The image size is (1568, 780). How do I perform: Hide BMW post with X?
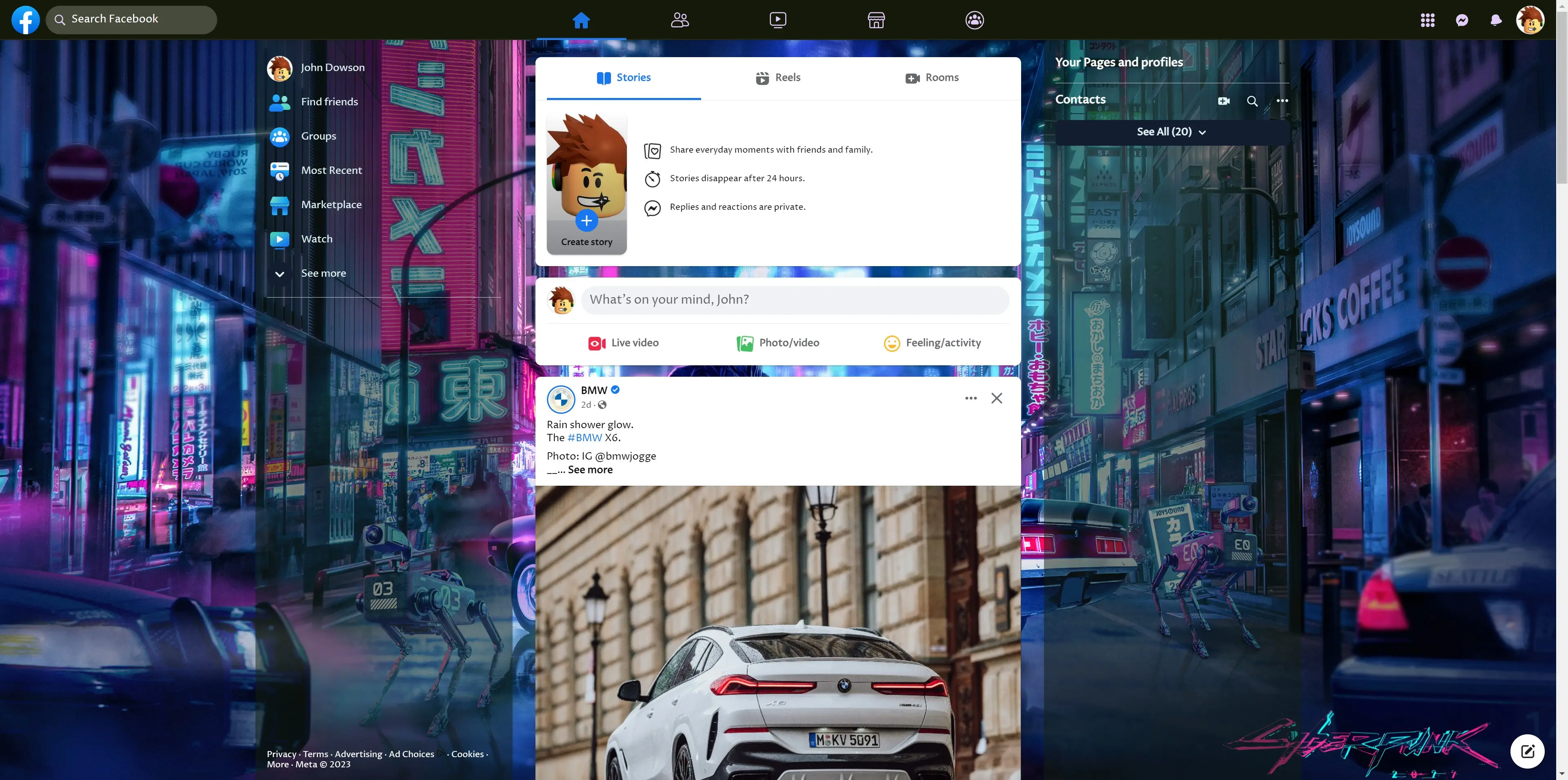[997, 398]
